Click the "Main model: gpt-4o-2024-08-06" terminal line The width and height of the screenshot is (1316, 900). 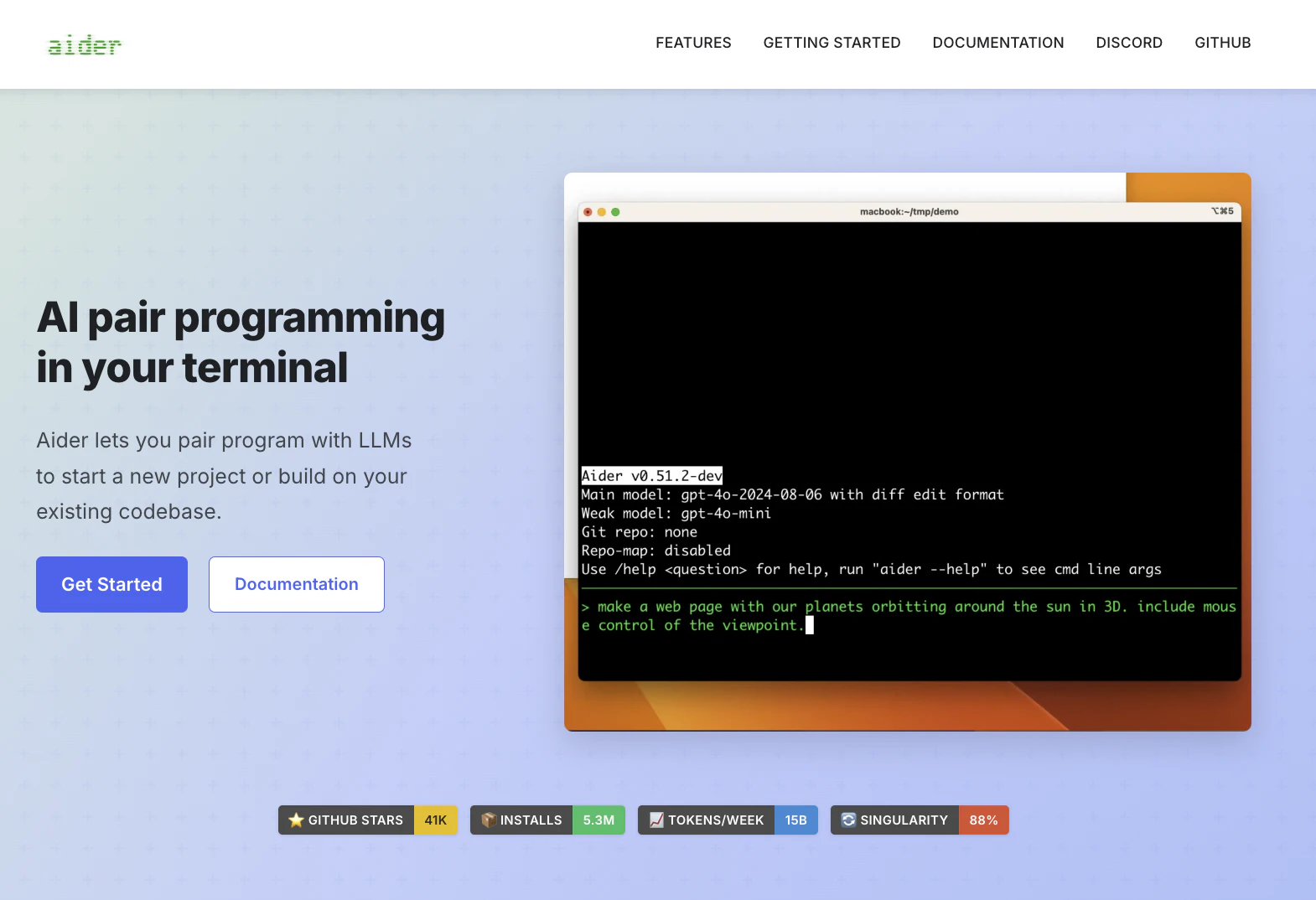[792, 494]
